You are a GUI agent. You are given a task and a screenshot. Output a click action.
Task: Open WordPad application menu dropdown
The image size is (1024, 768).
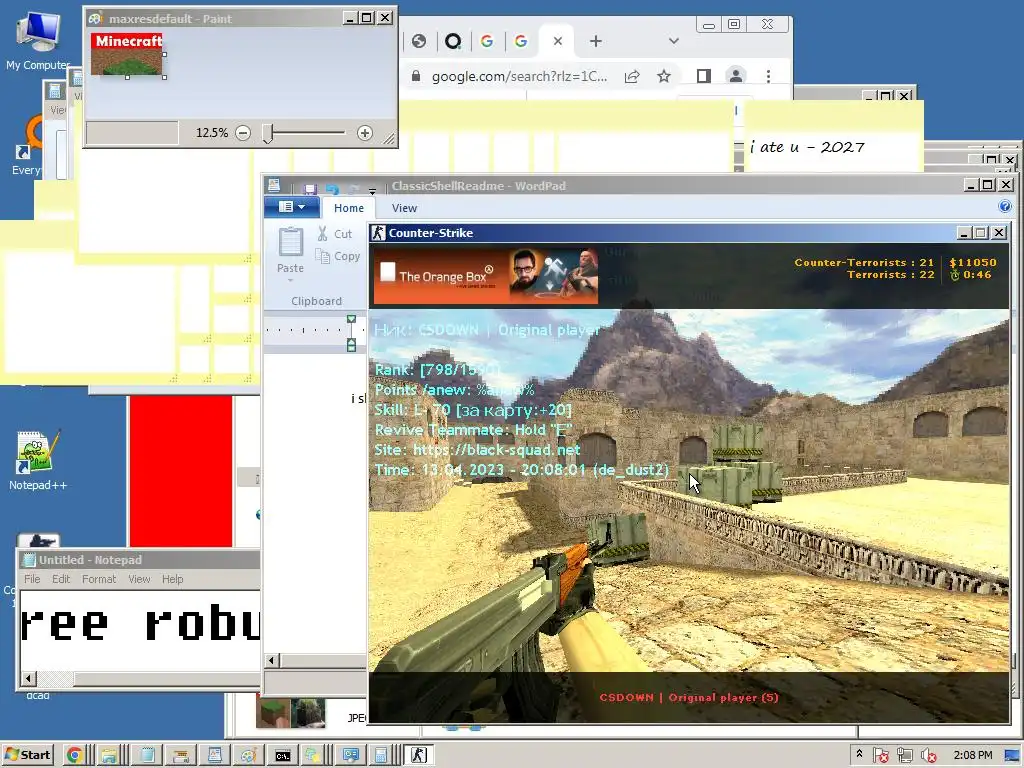tap(292, 207)
